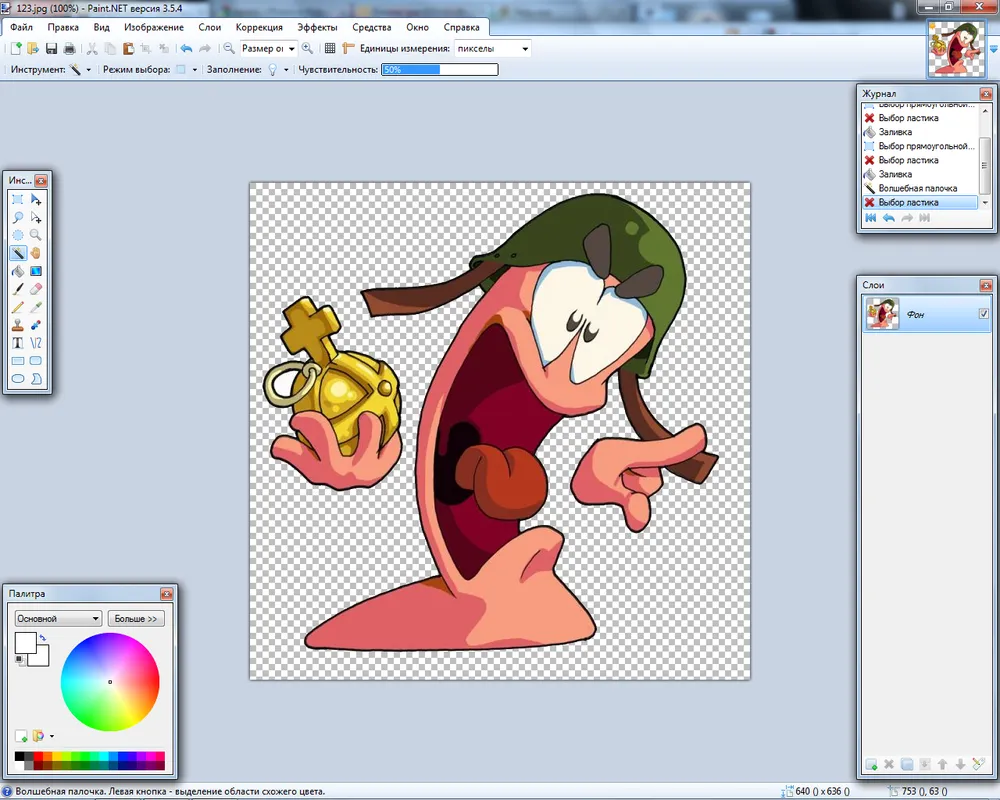Pick the Text tool
The height and width of the screenshot is (800, 1000).
[18, 343]
